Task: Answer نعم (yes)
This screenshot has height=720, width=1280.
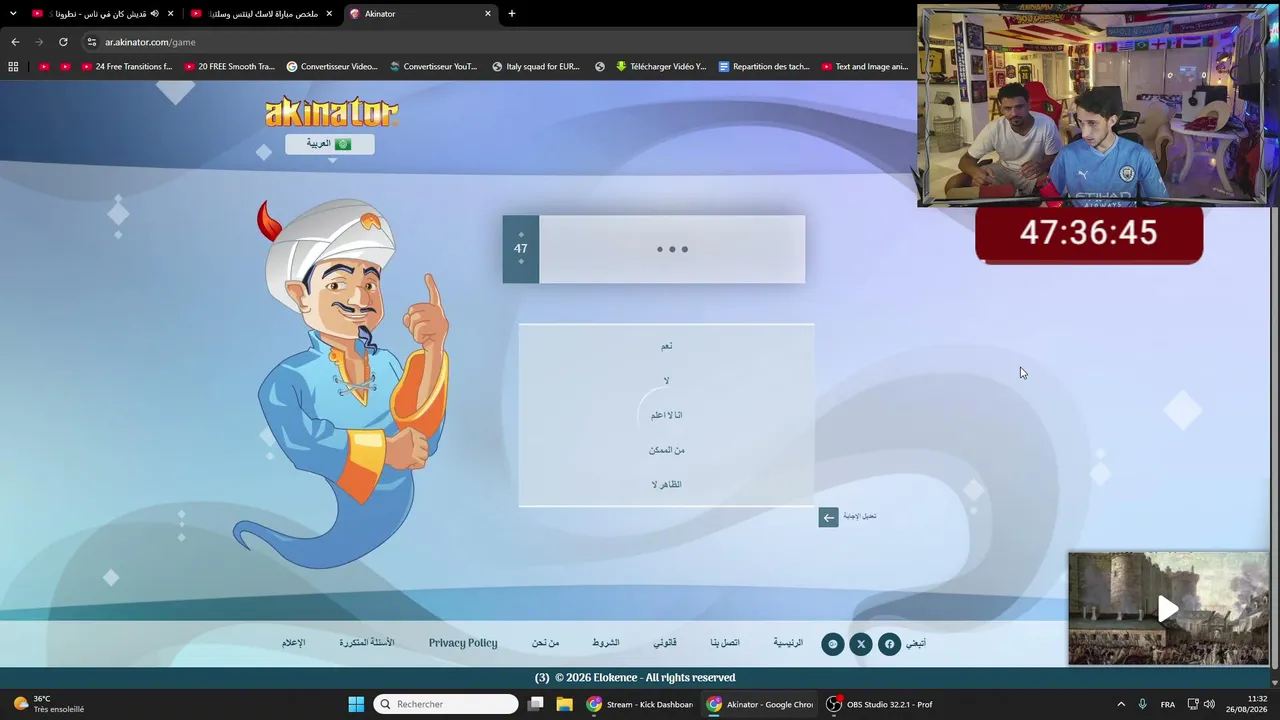Action: pyautogui.click(x=666, y=346)
